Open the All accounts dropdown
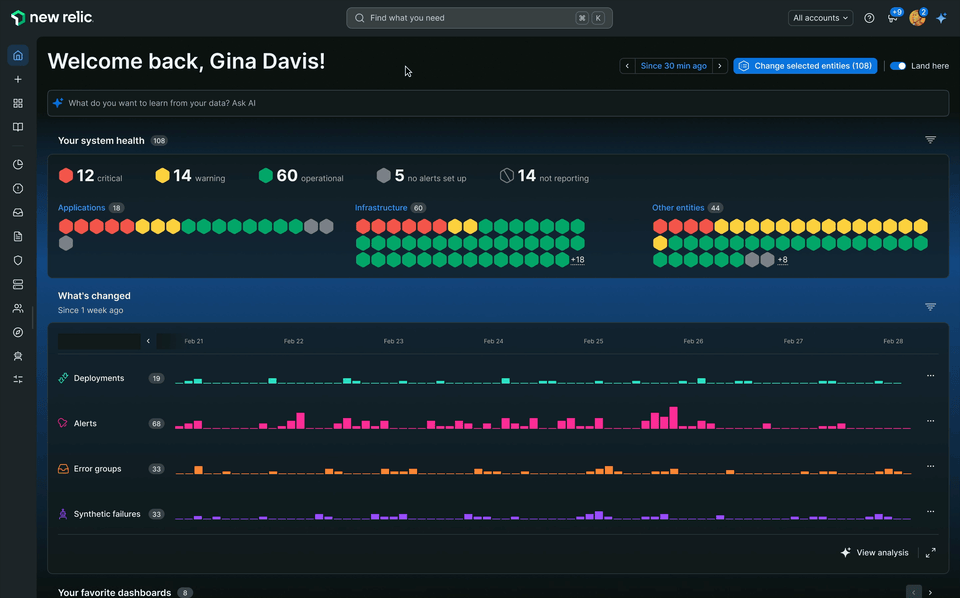Viewport: 960px width, 598px height. pyautogui.click(x=820, y=17)
